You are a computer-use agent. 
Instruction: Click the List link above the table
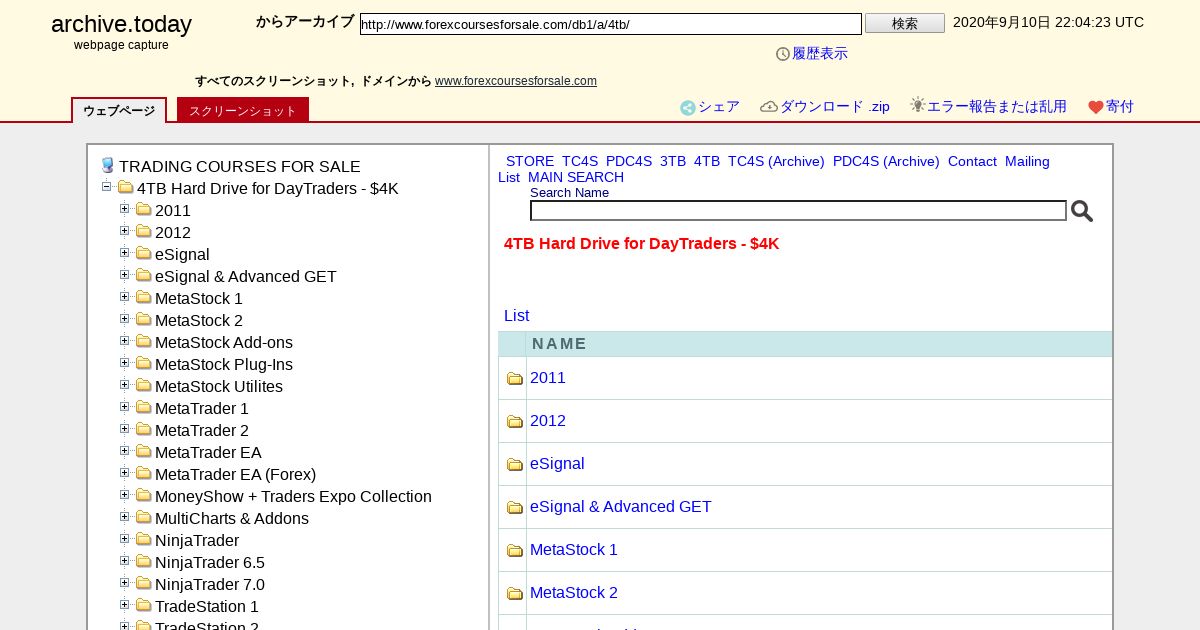tap(517, 315)
